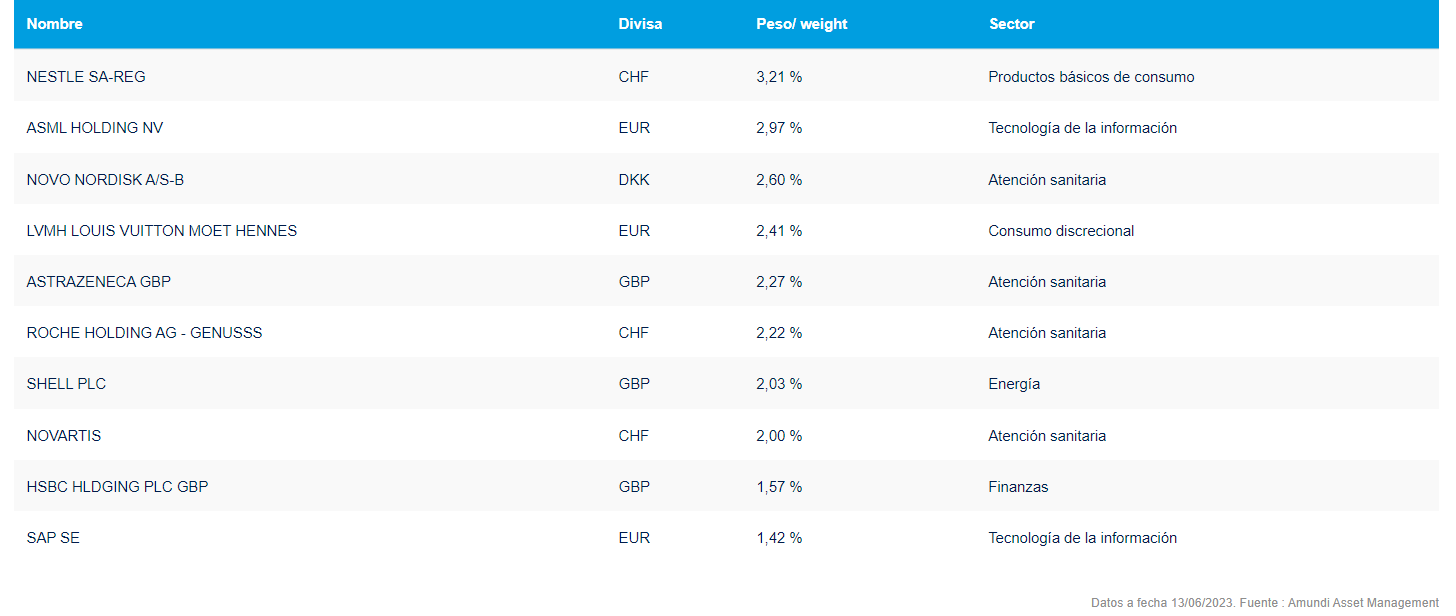This screenshot has width=1456, height=616.
Task: Click NOVO NORDISK A/S-B entry
Action: coord(105,180)
